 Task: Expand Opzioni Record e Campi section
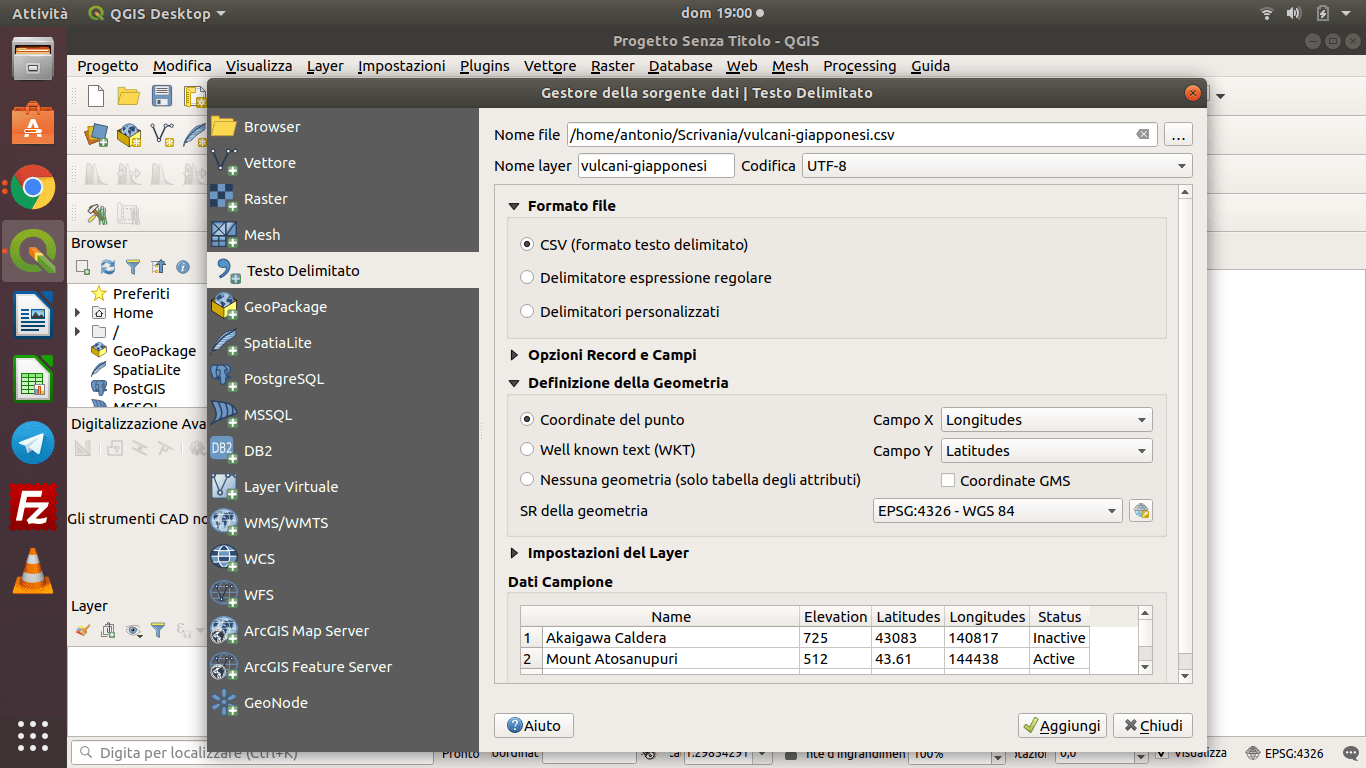[x=514, y=355]
